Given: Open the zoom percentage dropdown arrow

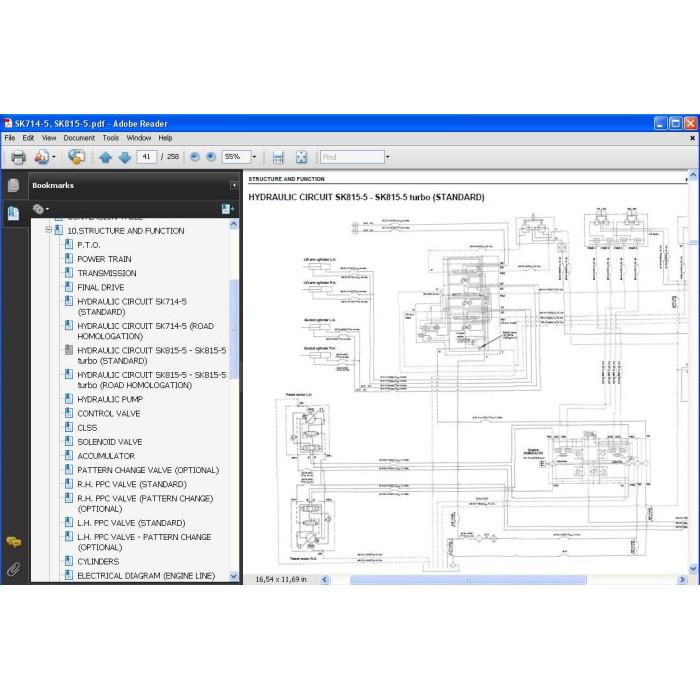Looking at the screenshot, I should (x=254, y=157).
